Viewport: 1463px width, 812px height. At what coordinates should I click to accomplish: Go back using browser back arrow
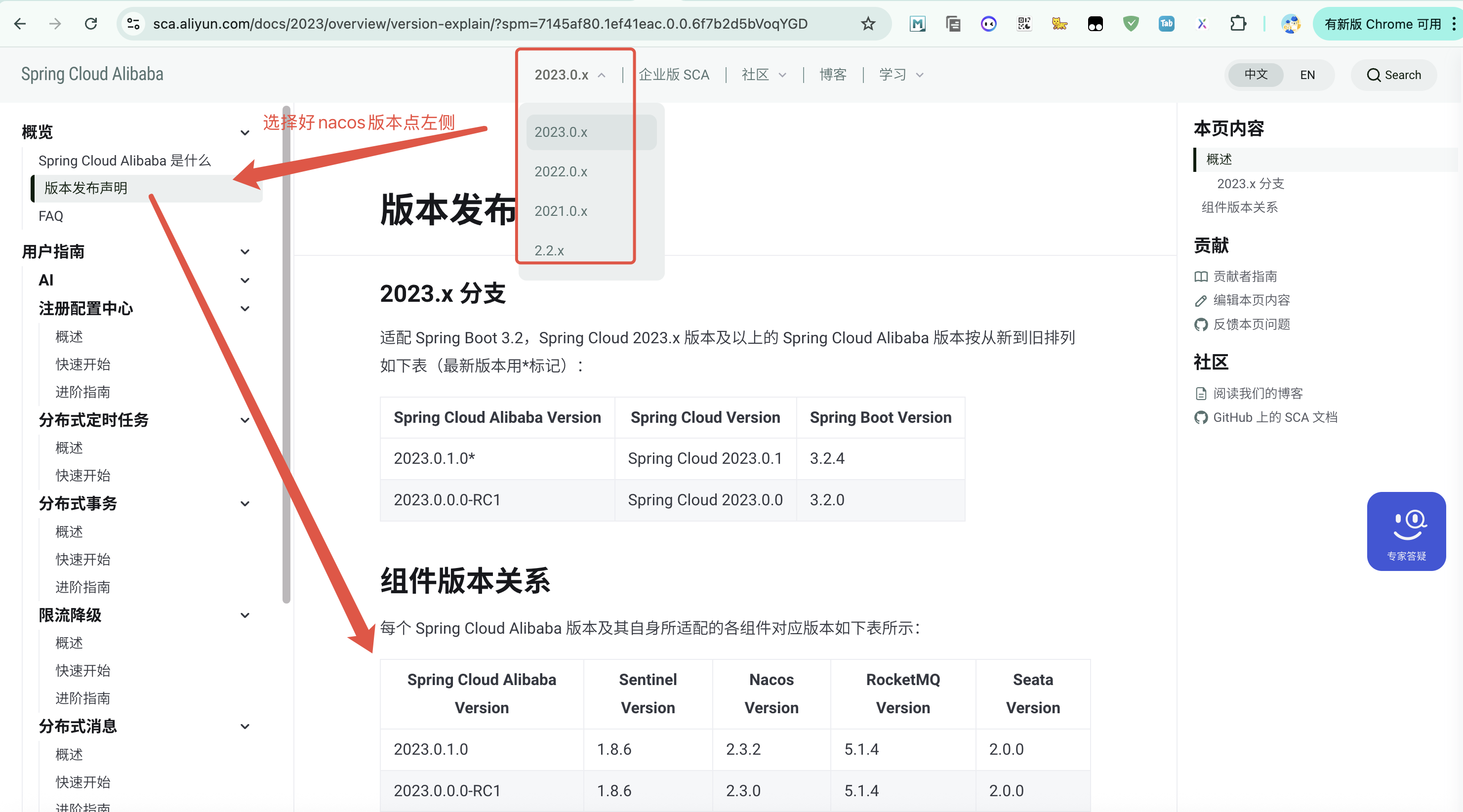20,24
